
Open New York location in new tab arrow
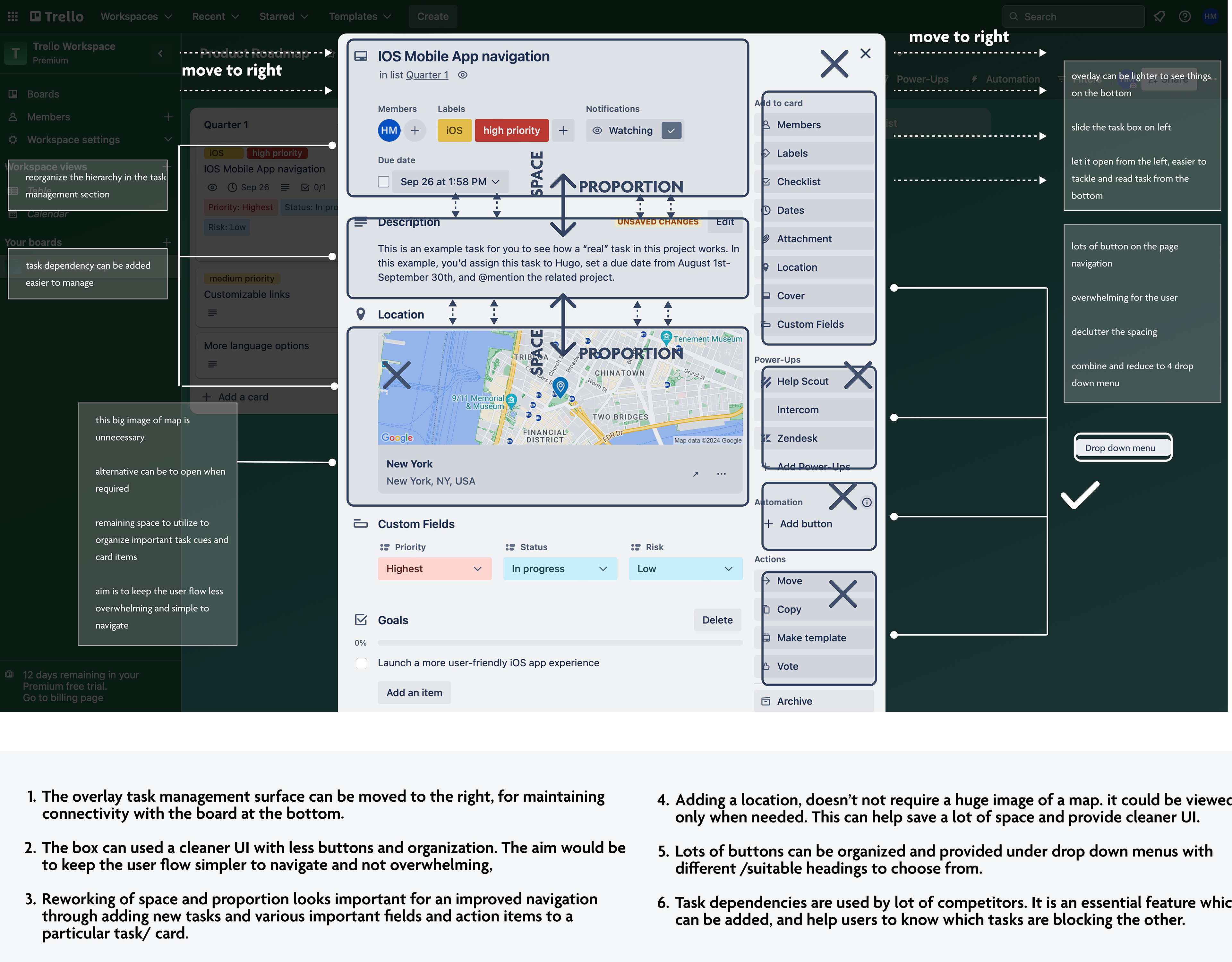696,474
